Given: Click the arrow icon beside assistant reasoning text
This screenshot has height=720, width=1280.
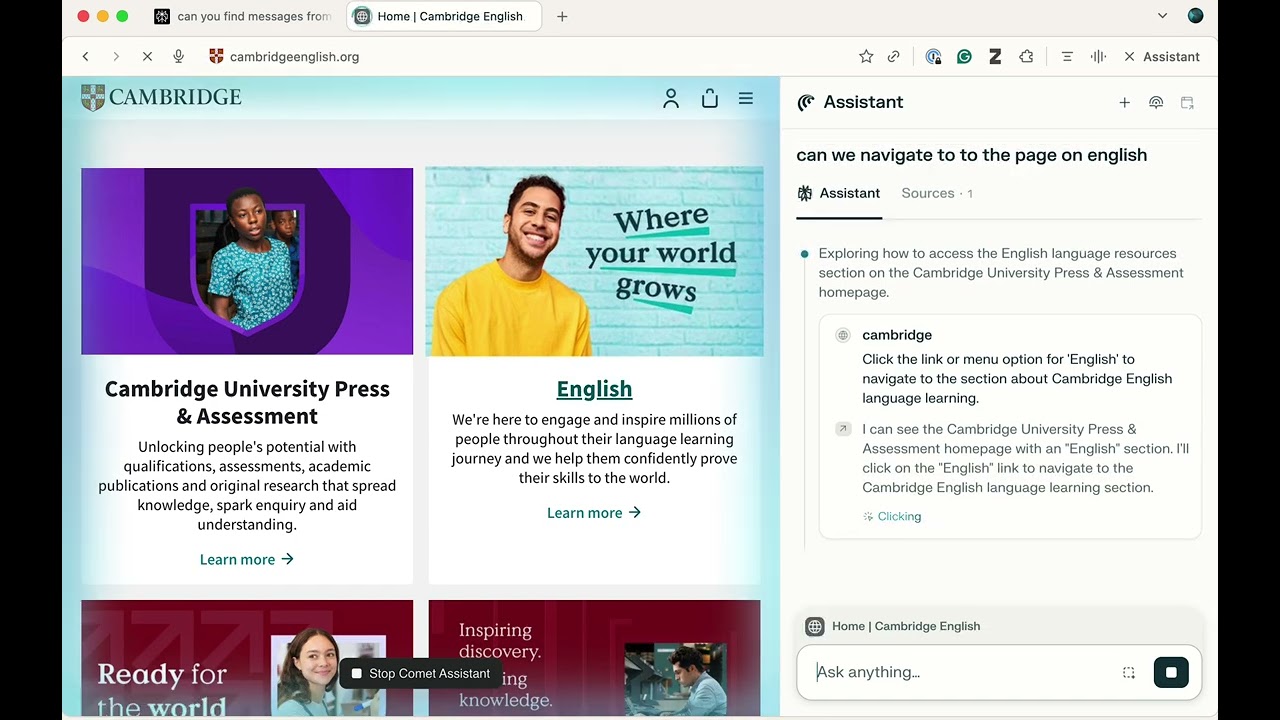Looking at the screenshot, I should 843,429.
